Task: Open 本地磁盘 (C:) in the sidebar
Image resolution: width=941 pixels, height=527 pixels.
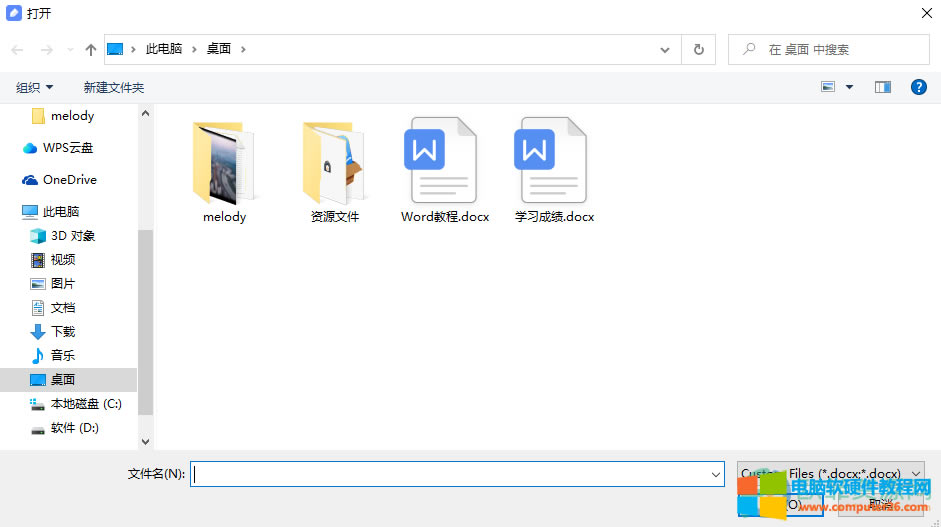Action: tap(85, 404)
